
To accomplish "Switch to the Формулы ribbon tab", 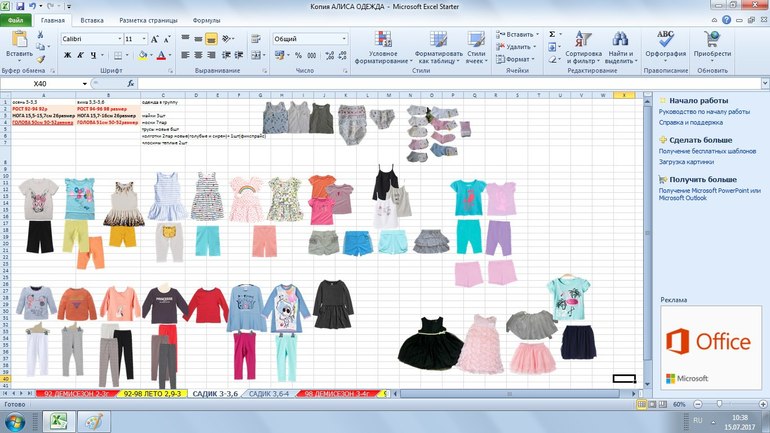I will point(206,20).
